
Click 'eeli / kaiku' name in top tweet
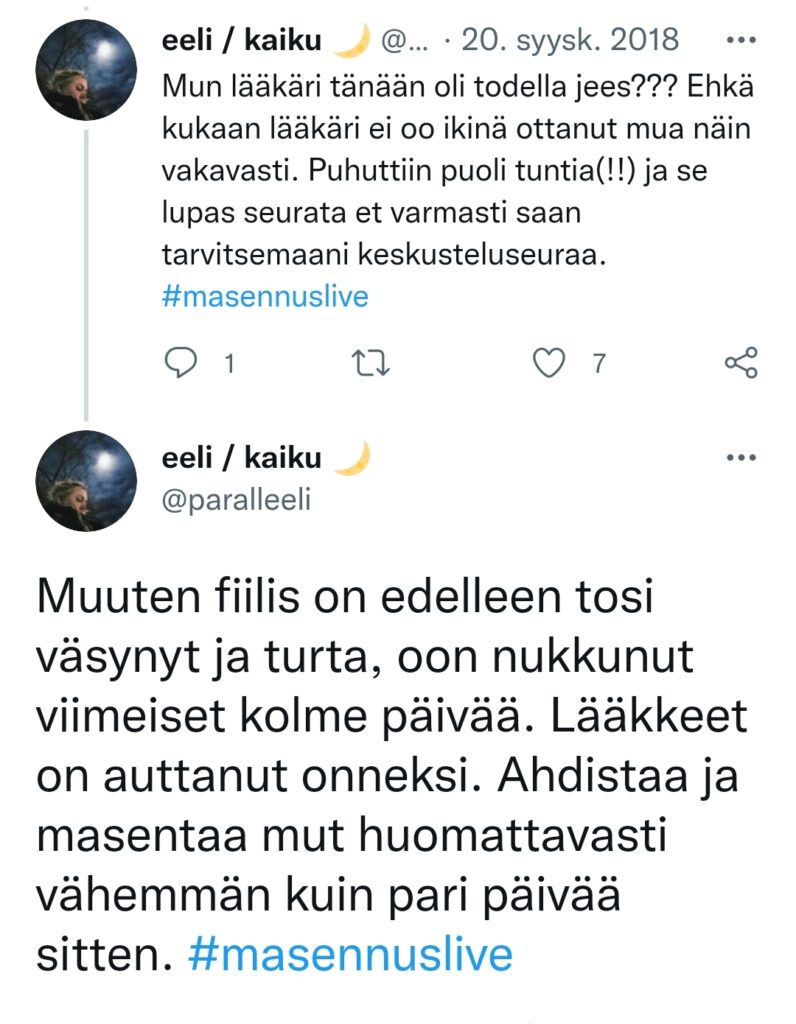[x=241, y=40]
